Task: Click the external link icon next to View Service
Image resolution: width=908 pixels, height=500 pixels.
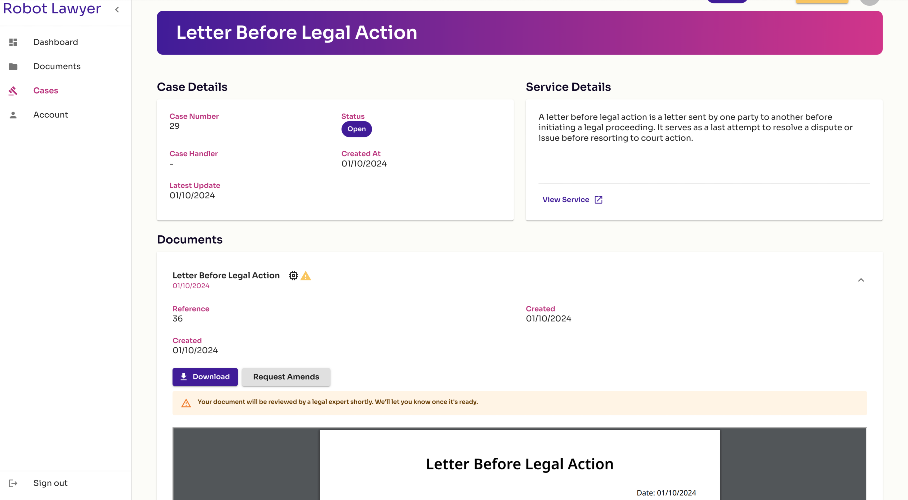Action: click(x=599, y=200)
